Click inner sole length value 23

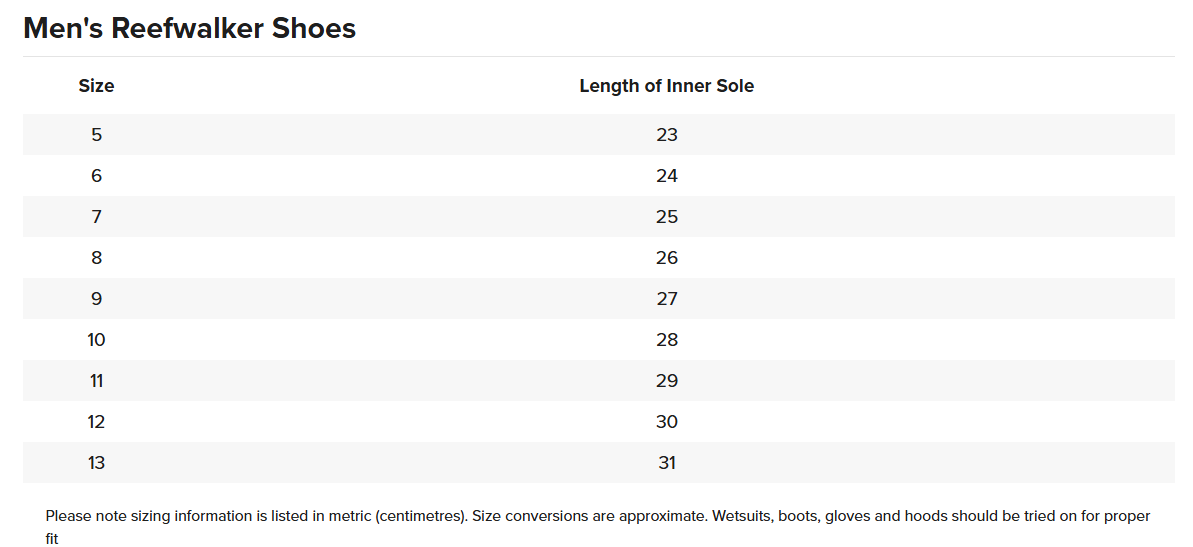coord(667,135)
